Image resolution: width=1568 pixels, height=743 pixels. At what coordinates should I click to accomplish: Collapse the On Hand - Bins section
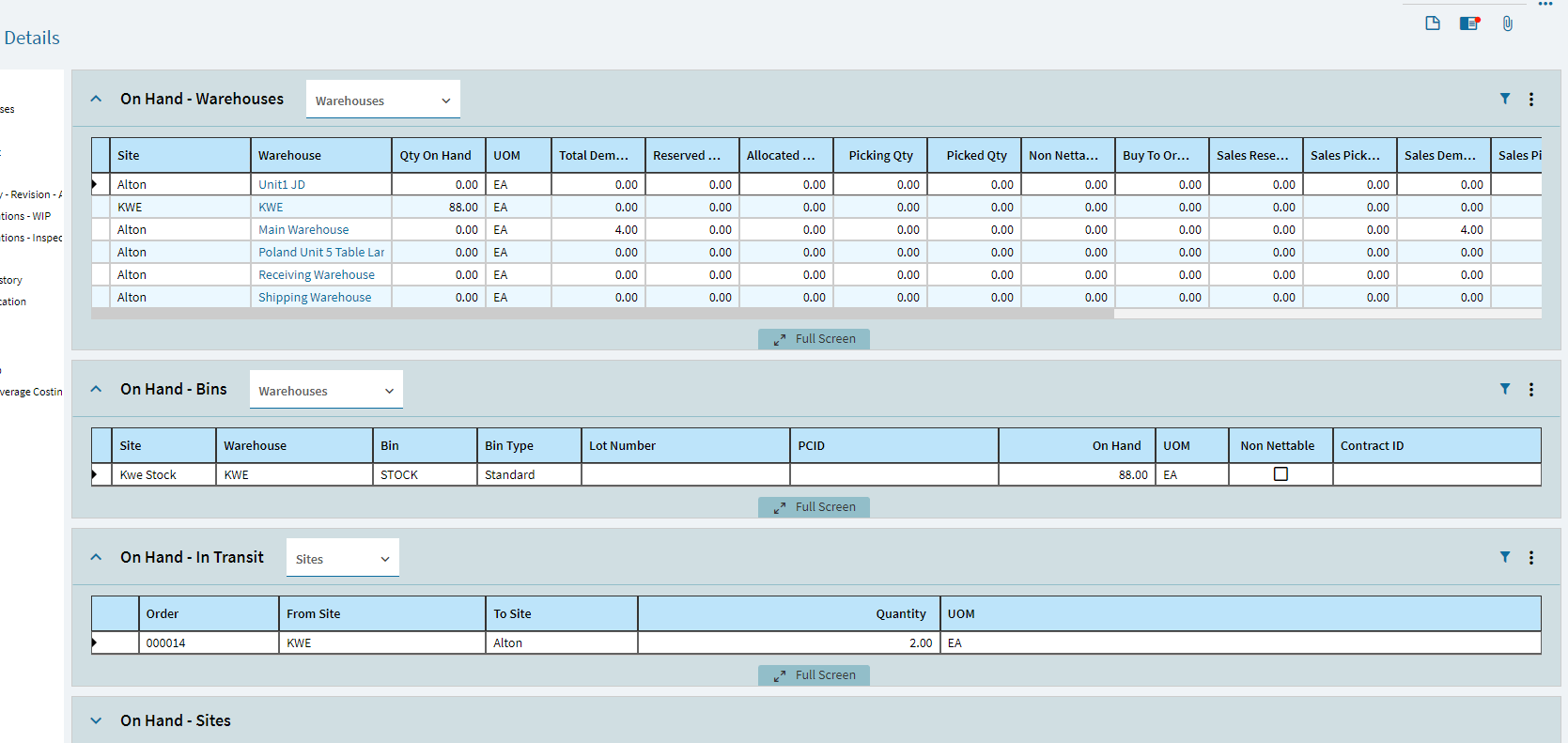(x=96, y=389)
